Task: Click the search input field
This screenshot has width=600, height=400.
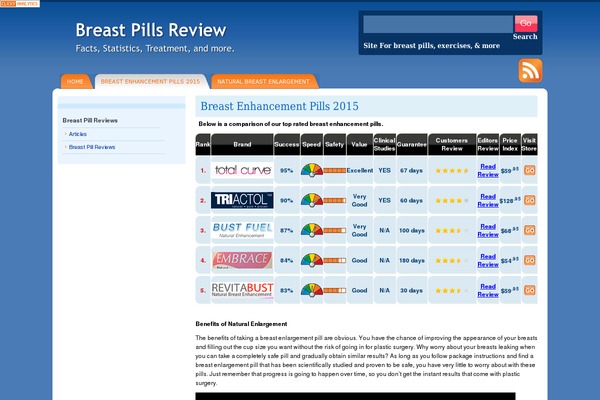Action: coord(438,24)
